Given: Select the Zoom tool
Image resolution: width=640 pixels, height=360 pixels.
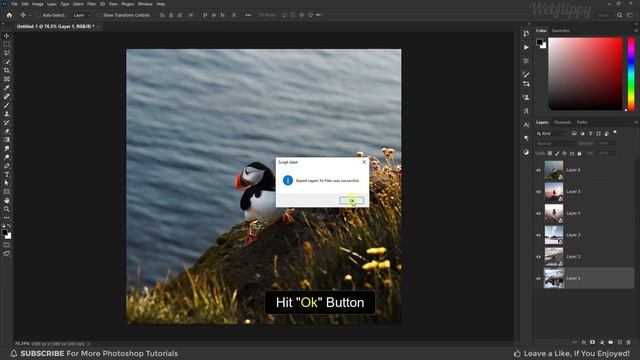Looking at the screenshot, I should point(7,209).
